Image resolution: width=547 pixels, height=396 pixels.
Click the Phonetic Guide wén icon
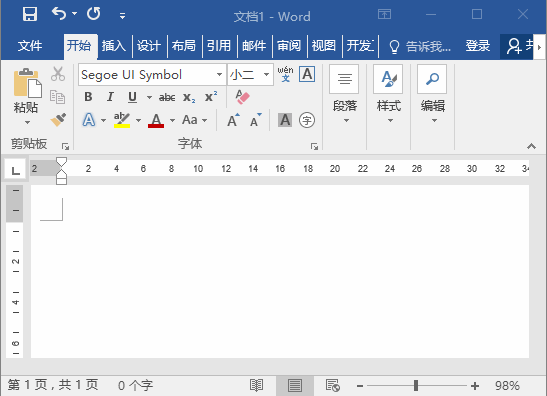[x=285, y=74]
